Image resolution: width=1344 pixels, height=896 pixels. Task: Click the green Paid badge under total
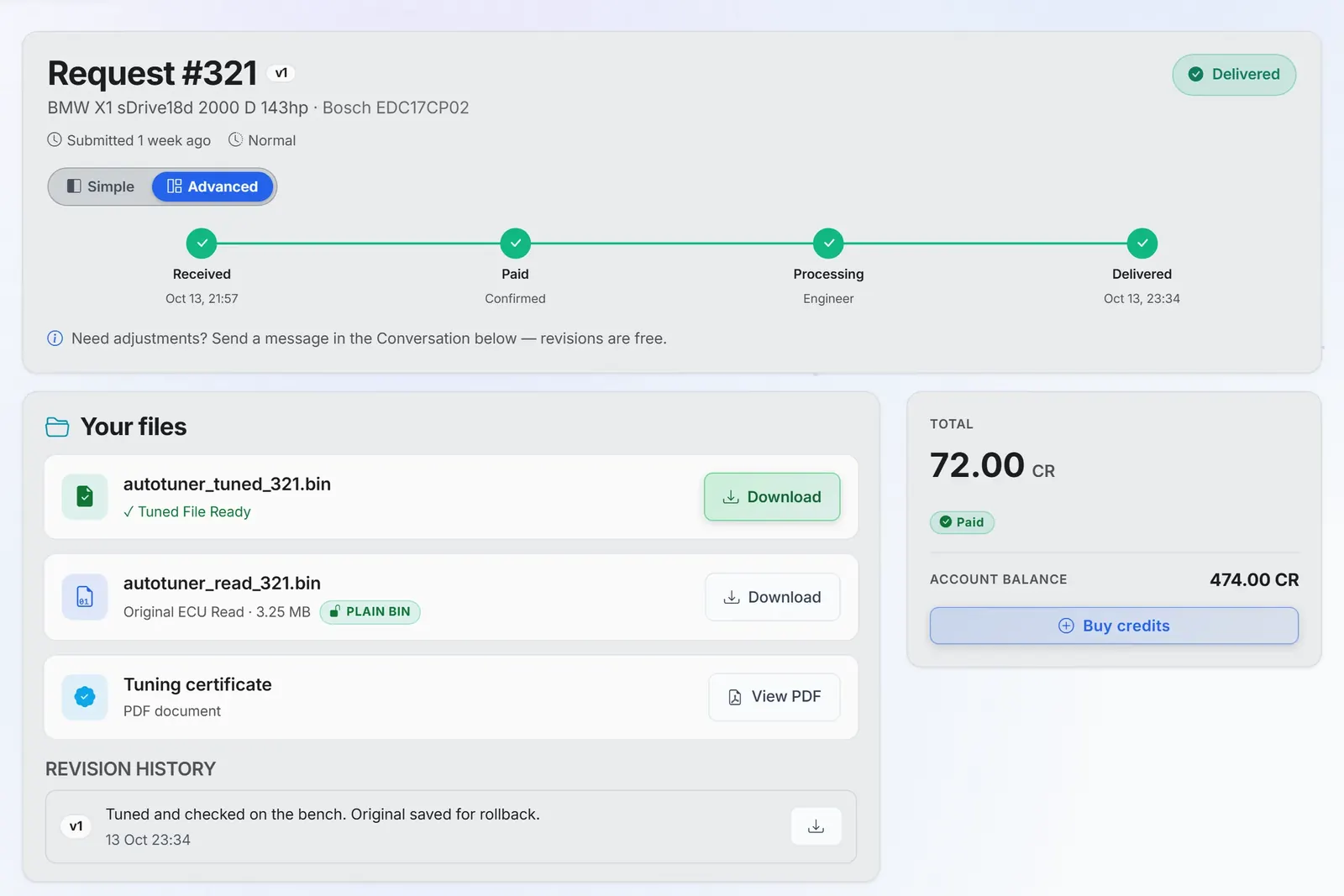click(x=962, y=522)
